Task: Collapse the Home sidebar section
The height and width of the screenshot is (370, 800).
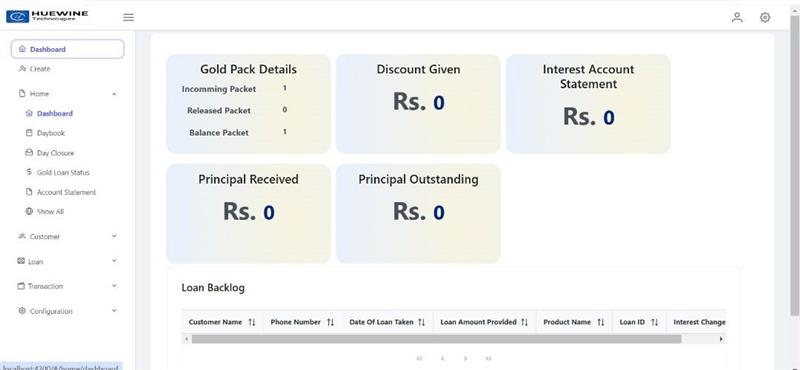Action: [67, 94]
